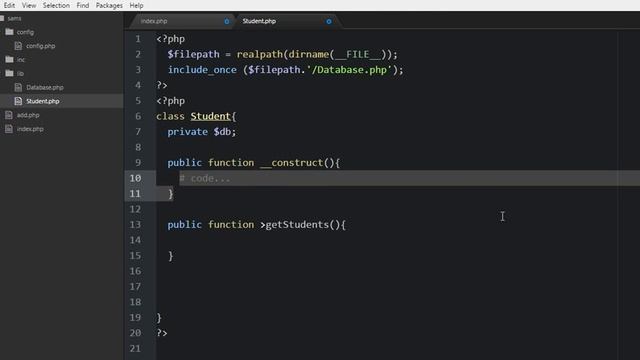The height and width of the screenshot is (360, 640).
Task: Collapse the lib folder in tree
Action: coord(20,73)
